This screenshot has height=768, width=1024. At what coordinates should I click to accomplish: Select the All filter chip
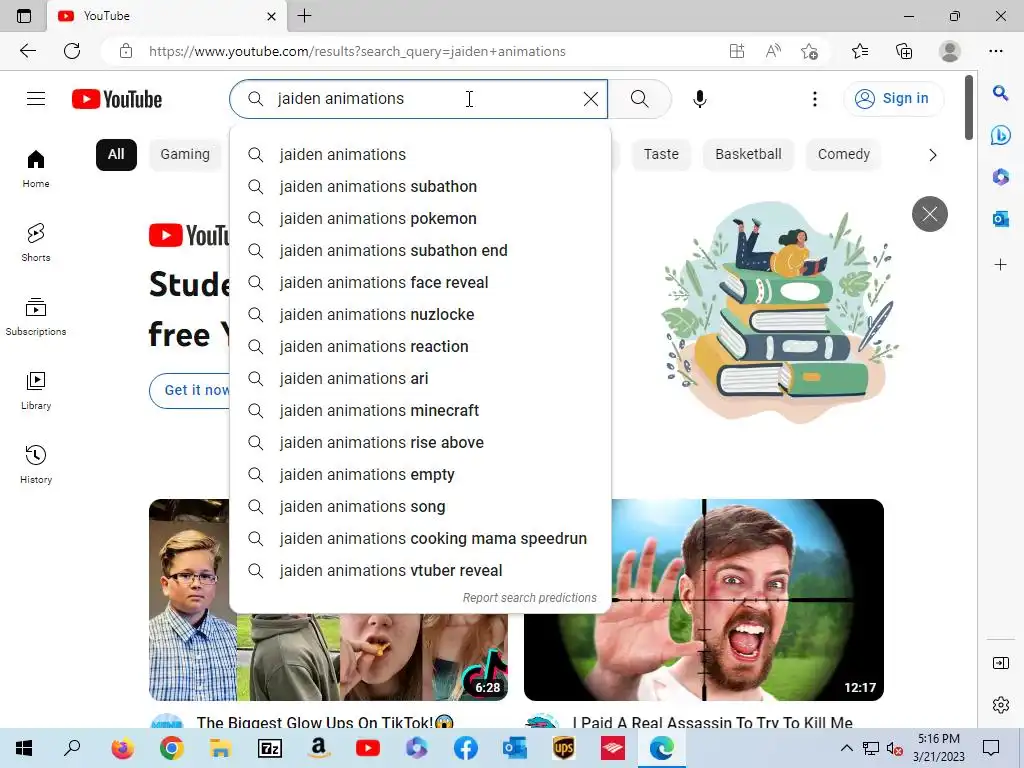tap(116, 155)
